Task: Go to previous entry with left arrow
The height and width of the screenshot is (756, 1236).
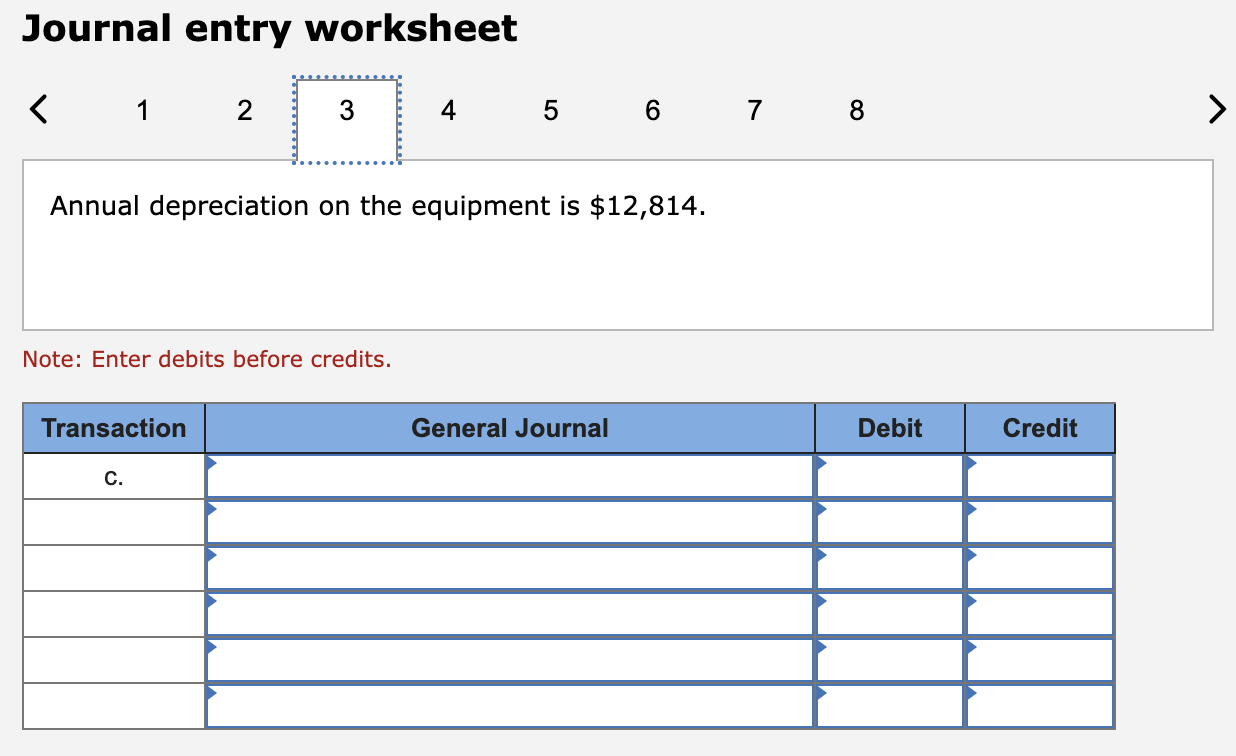Action: (x=37, y=109)
